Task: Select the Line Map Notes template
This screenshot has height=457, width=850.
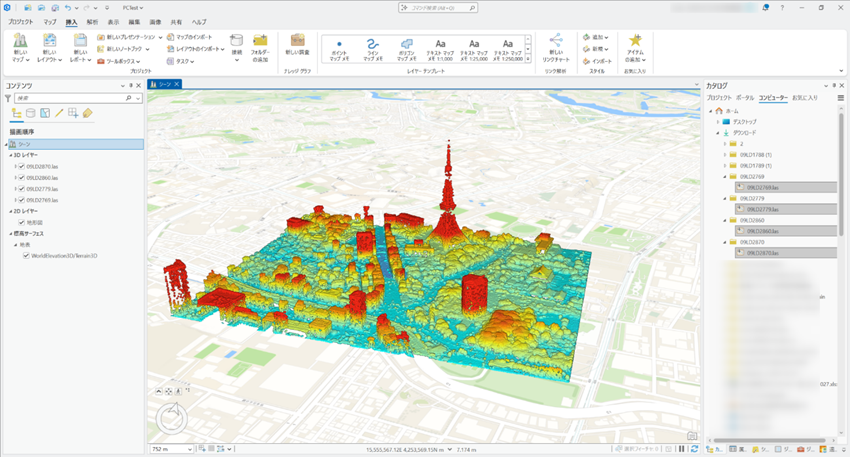Action: (x=372, y=49)
